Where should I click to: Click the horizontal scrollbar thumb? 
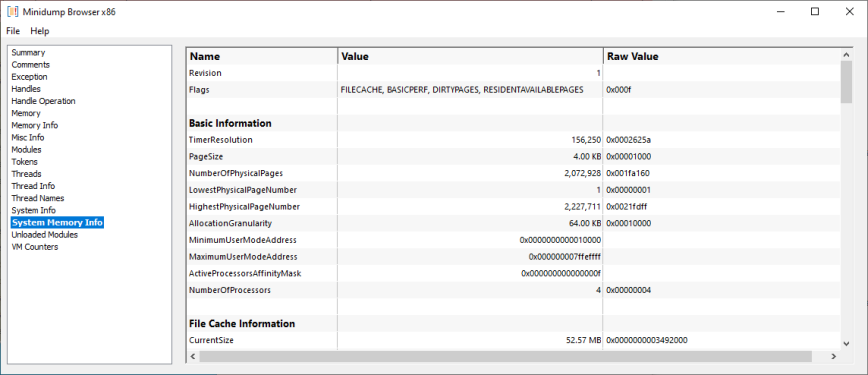[505, 356]
